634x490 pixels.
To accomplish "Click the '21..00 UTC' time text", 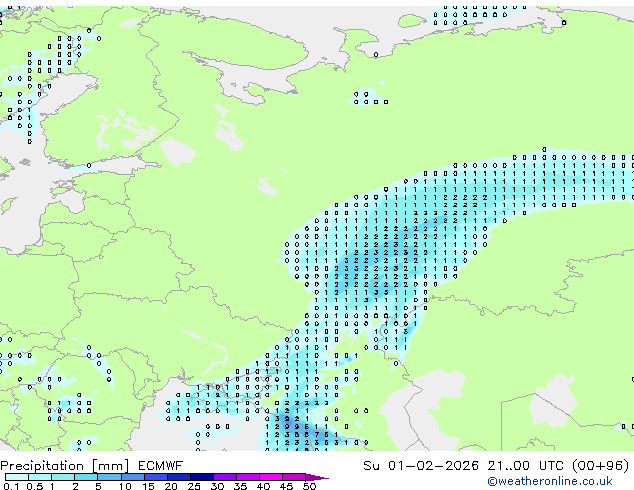I will tap(525, 466).
